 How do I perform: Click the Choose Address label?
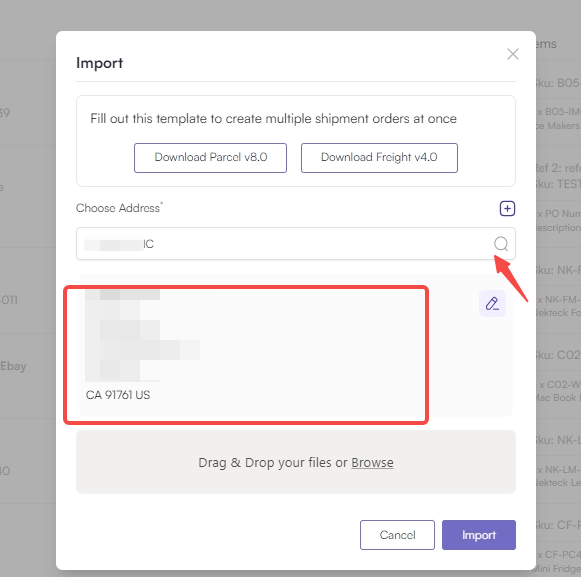[119, 208]
